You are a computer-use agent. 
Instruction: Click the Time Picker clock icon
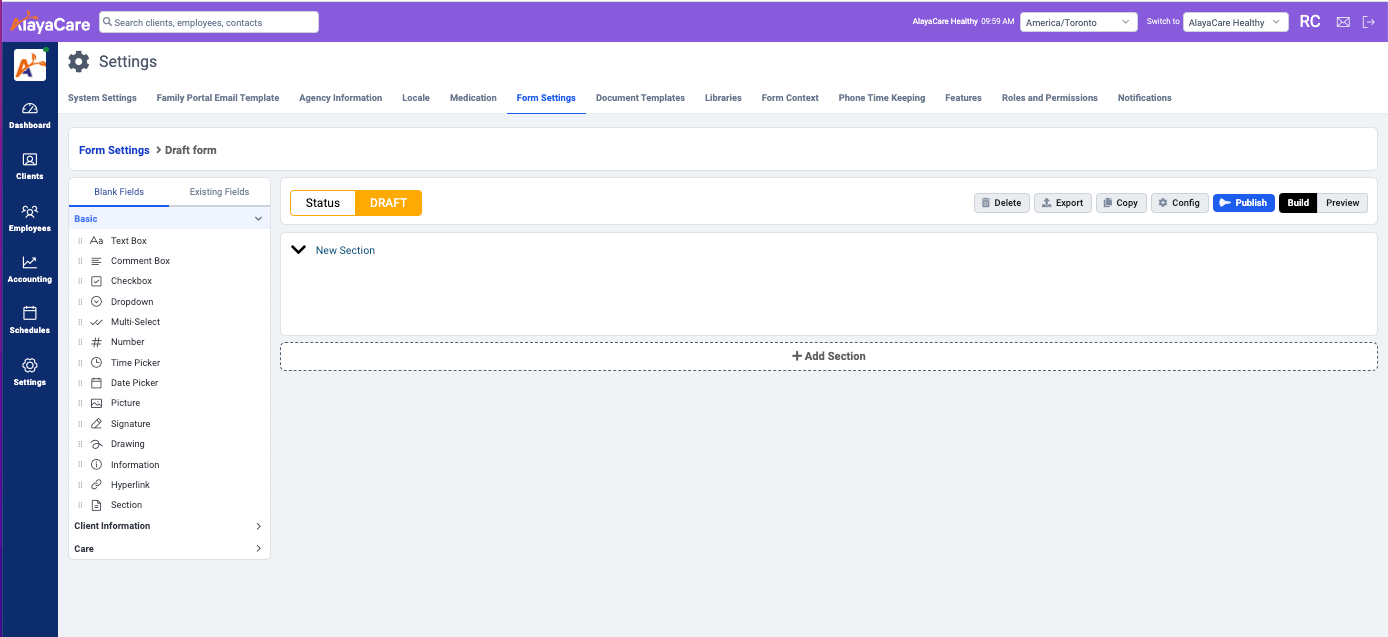pos(96,362)
